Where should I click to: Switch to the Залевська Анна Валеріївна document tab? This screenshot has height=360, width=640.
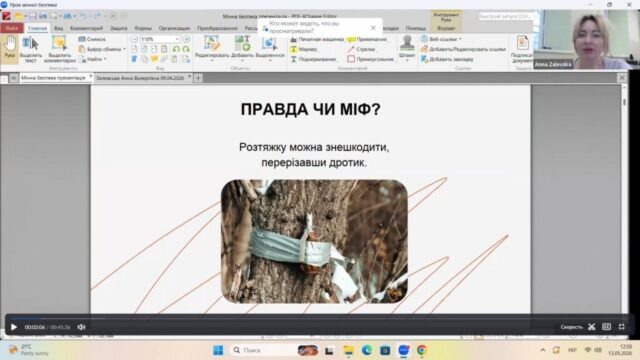point(140,78)
